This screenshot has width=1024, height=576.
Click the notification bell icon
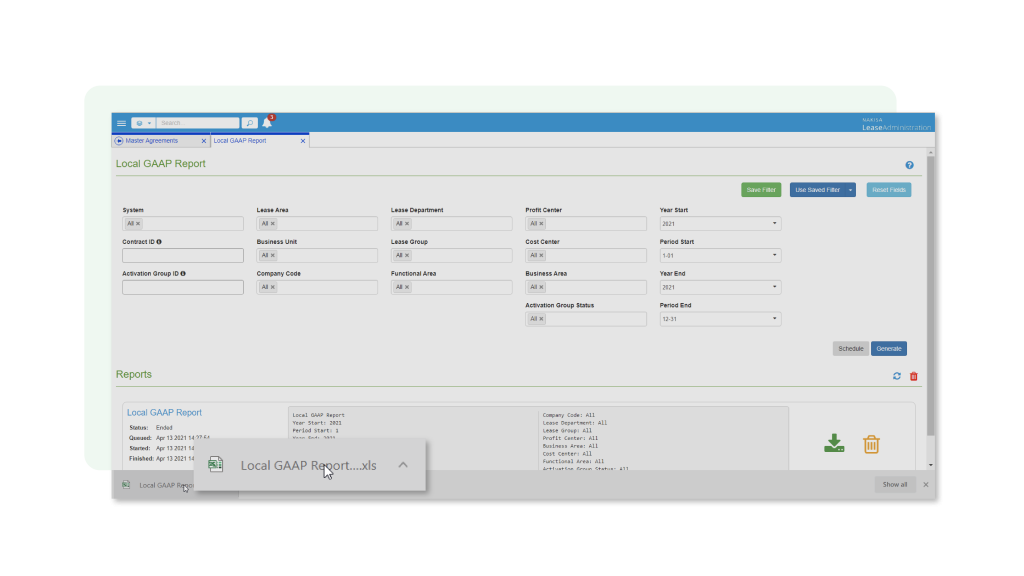(267, 123)
